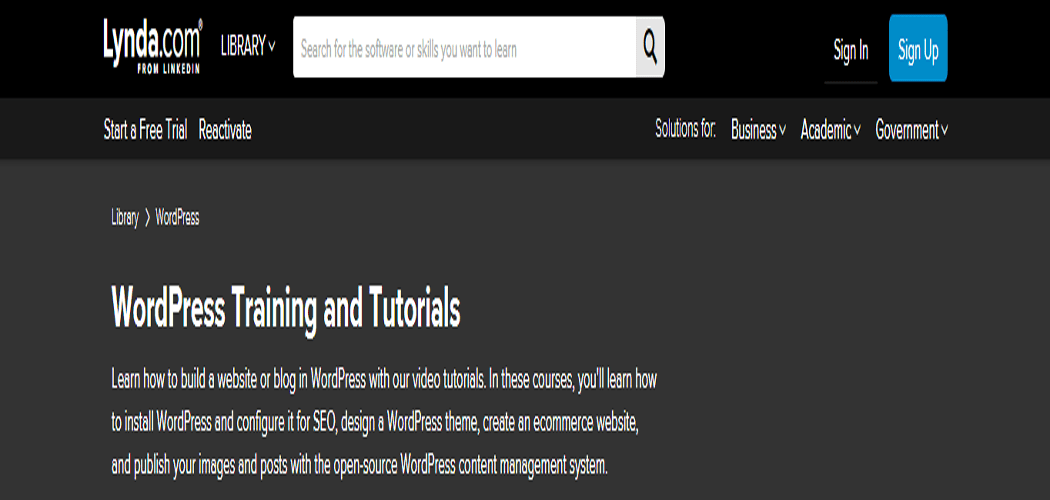Click the Reactivate link

pos(225,129)
